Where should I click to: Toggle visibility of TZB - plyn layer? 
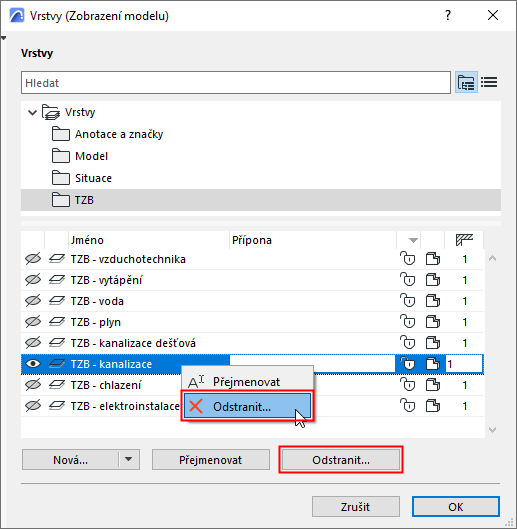[33, 322]
